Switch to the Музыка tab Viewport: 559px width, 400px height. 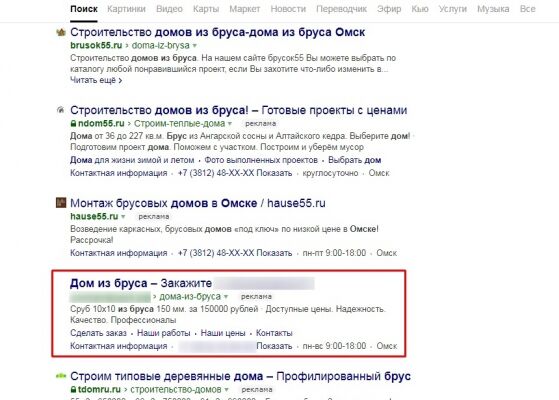493,9
